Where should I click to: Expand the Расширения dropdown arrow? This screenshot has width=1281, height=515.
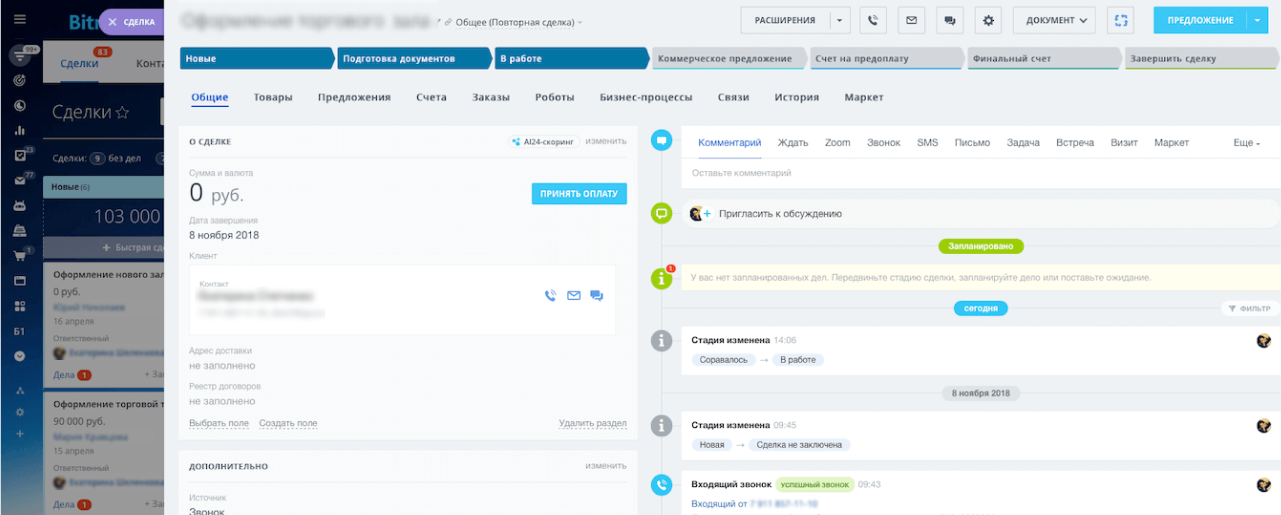coord(839,20)
